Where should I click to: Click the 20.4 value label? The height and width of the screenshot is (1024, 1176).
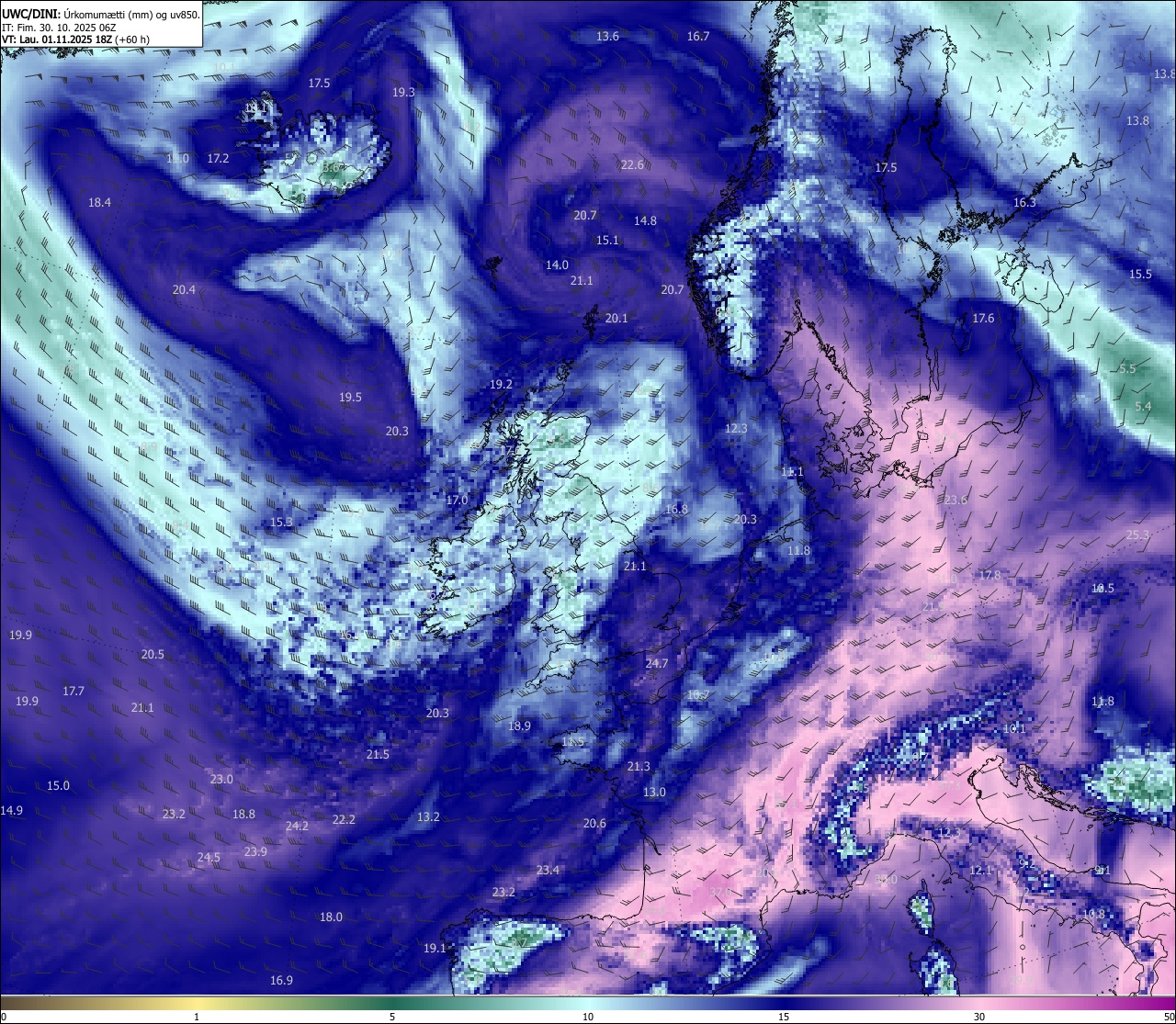pos(184,290)
